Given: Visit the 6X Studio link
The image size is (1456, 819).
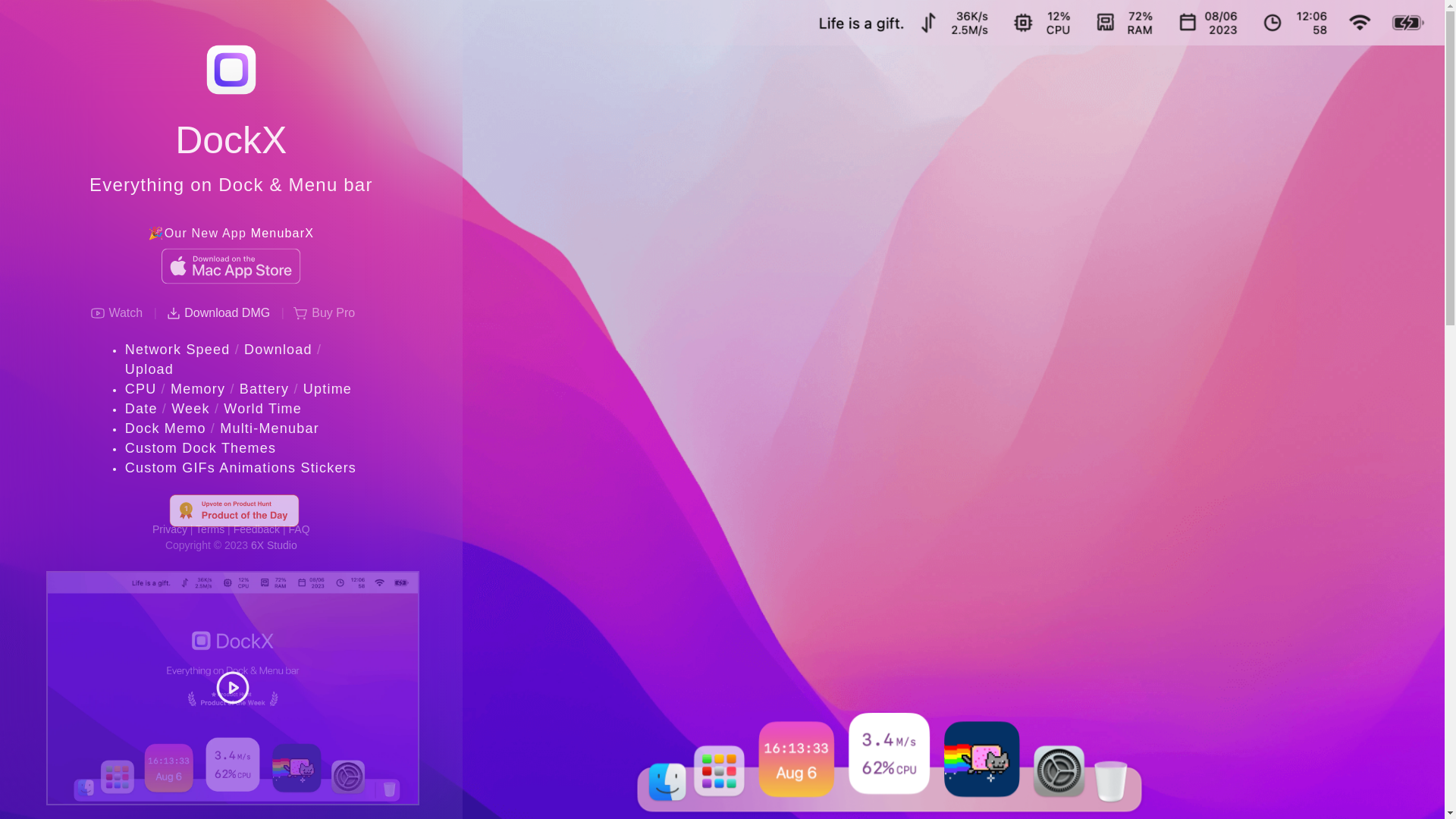Looking at the screenshot, I should pyautogui.click(x=274, y=545).
